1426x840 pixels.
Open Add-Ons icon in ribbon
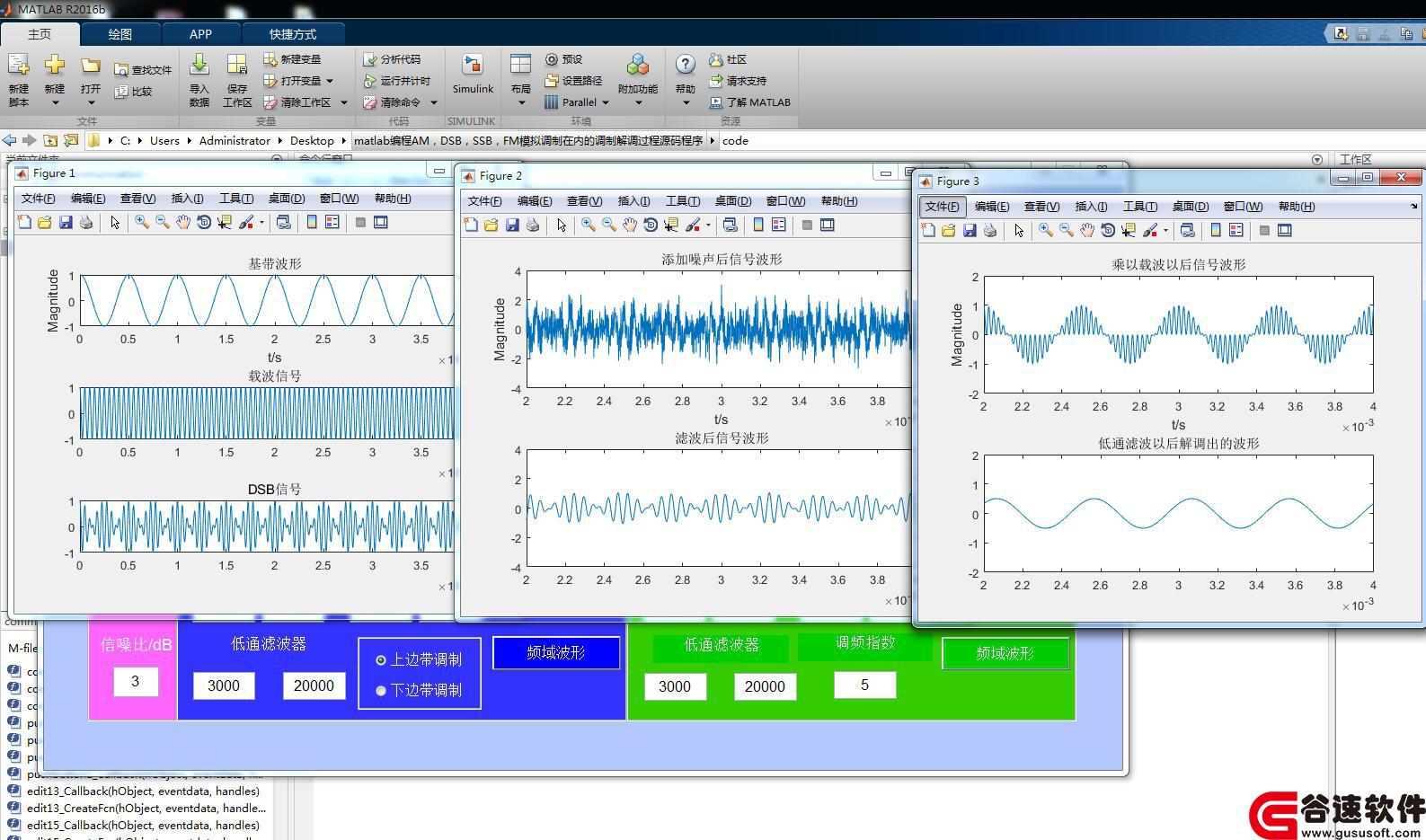pyautogui.click(x=637, y=65)
